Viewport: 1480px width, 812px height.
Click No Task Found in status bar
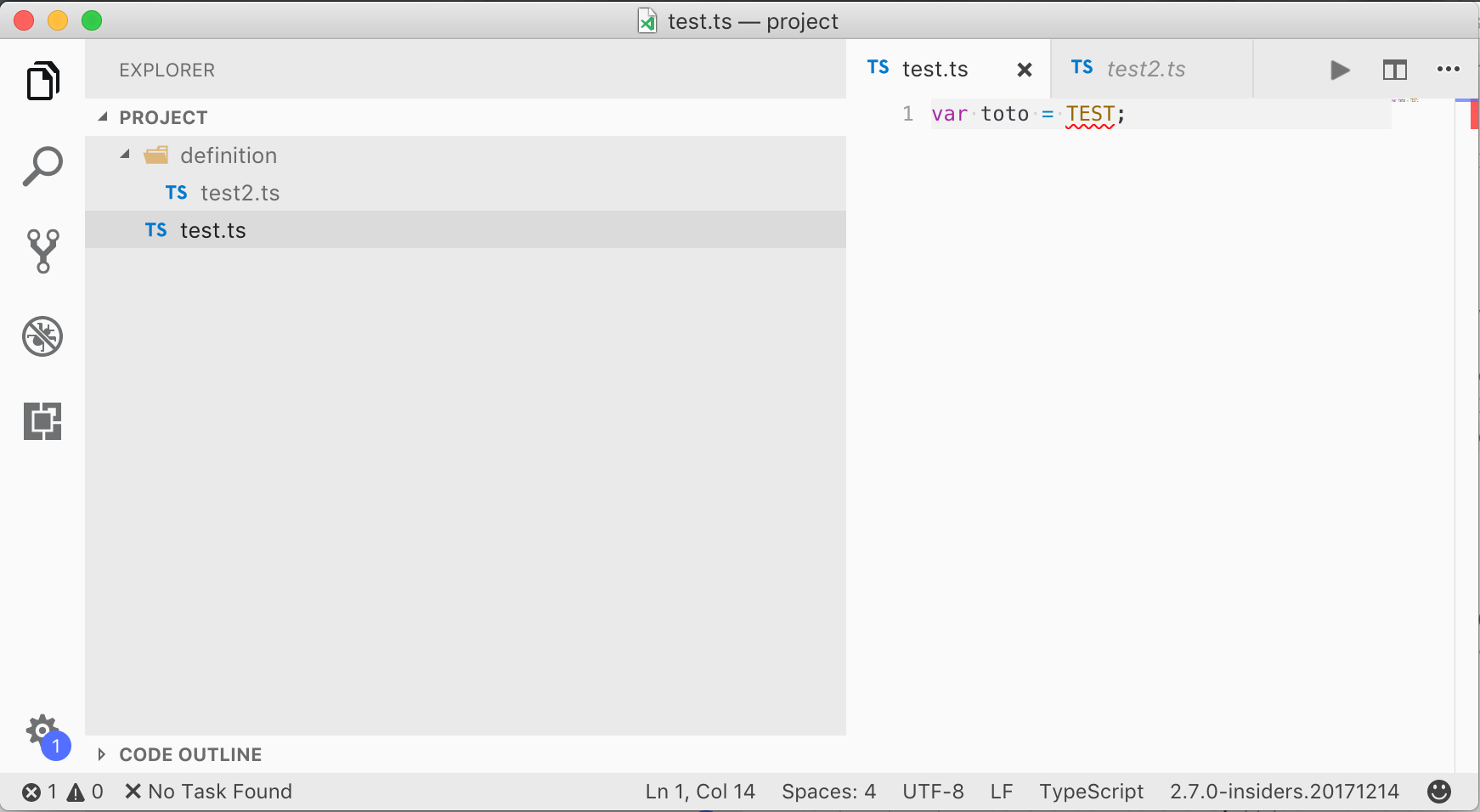207,791
